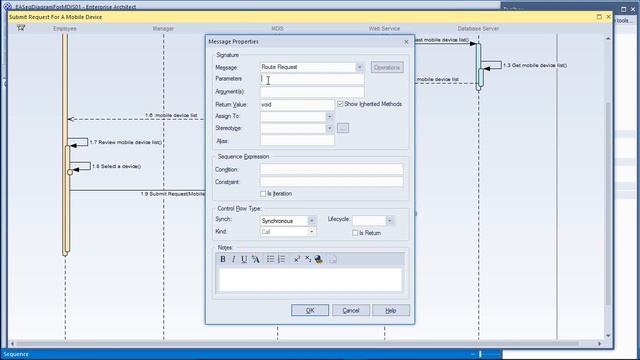This screenshot has height=360, width=640.
Task: Insert numbered list in Notes
Action: [282, 259]
